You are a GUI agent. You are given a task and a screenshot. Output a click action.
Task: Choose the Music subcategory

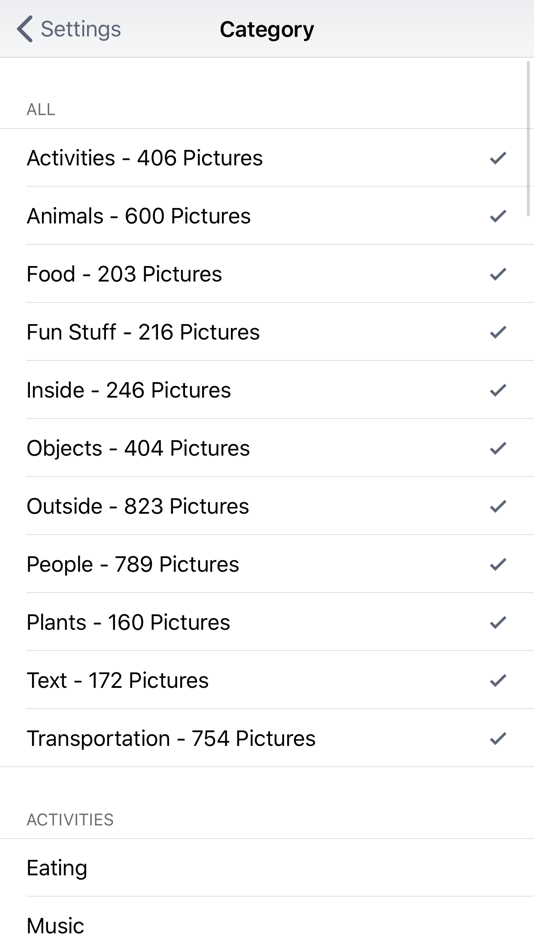point(267,926)
